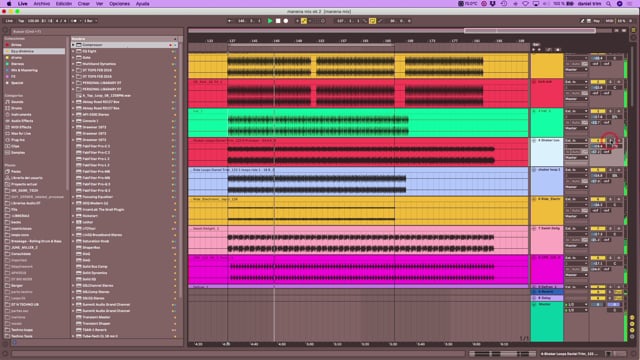Open the Archivo menu
Screen dimensions: 640x360
42,4
